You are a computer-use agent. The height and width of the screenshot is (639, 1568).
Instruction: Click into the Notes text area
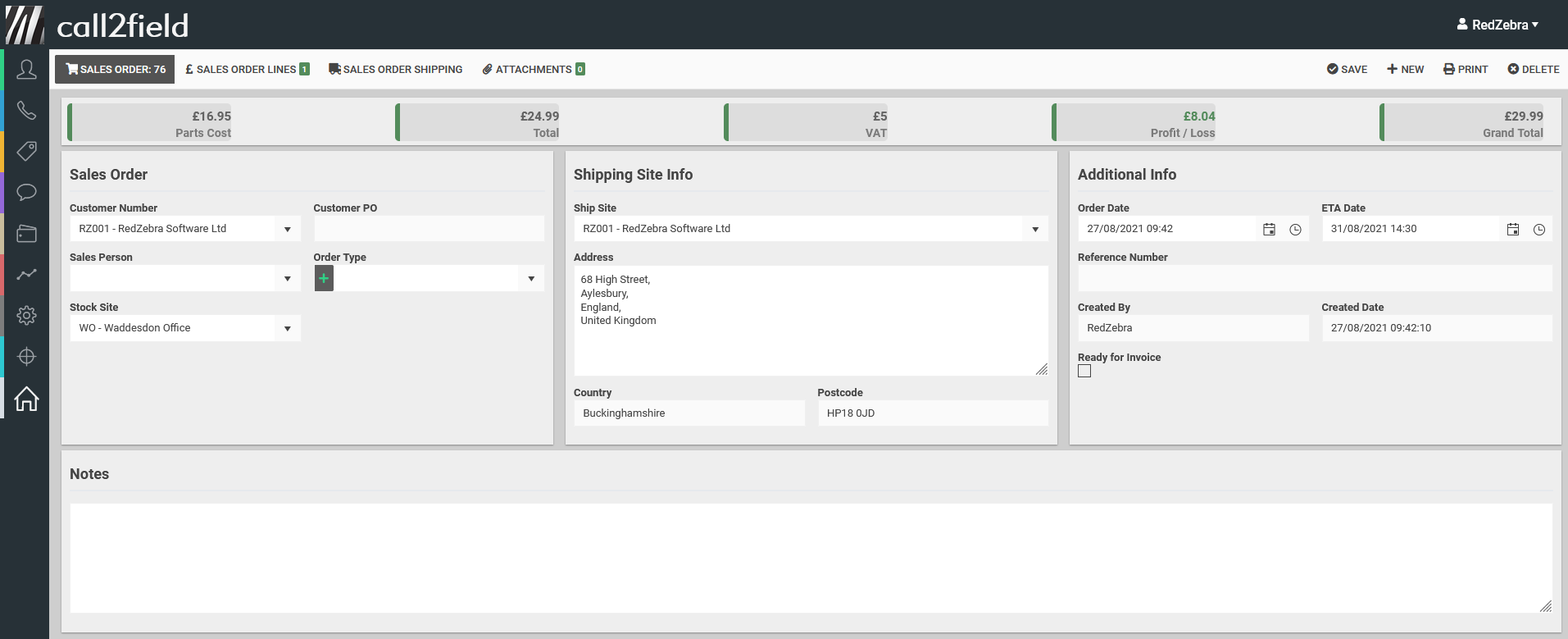click(x=810, y=558)
